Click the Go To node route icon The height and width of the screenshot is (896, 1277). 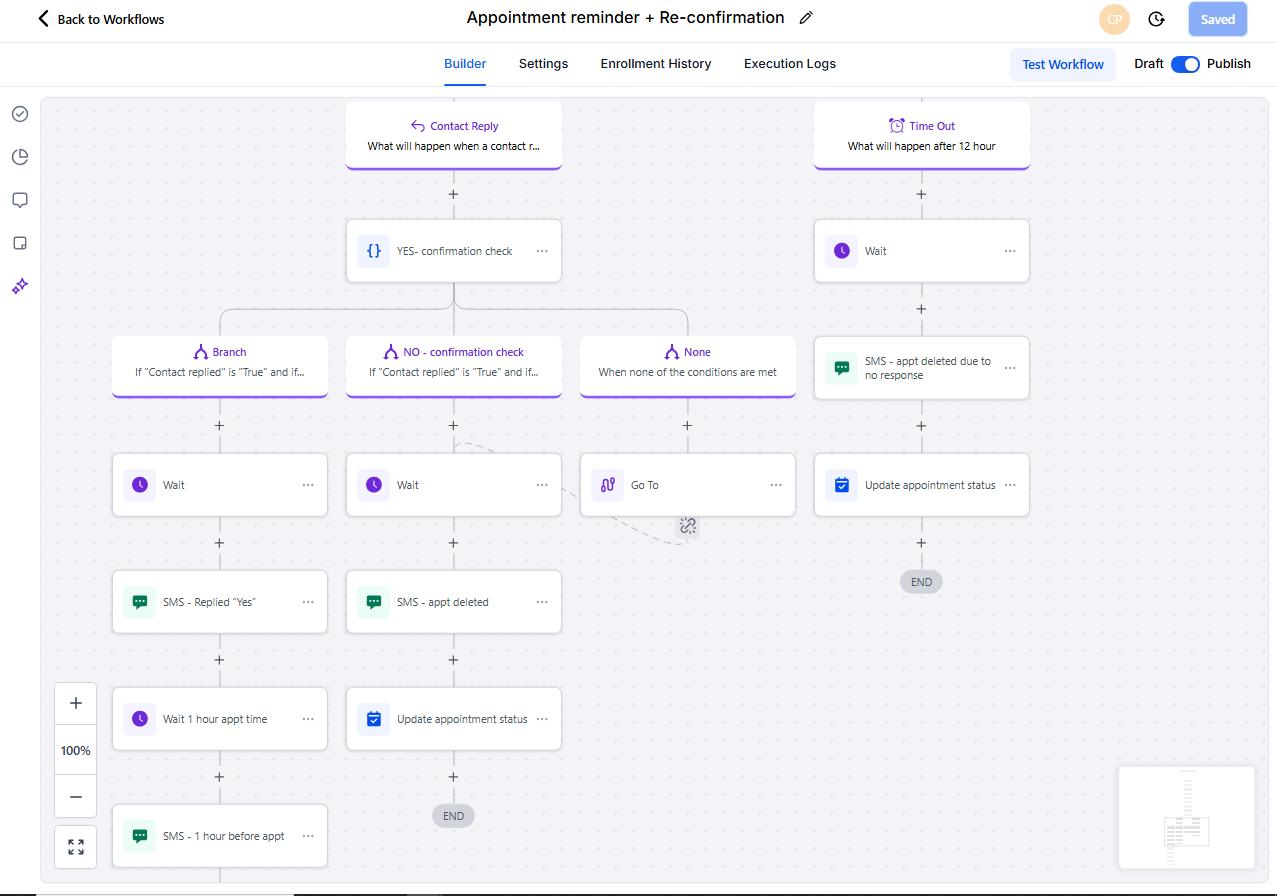607,485
